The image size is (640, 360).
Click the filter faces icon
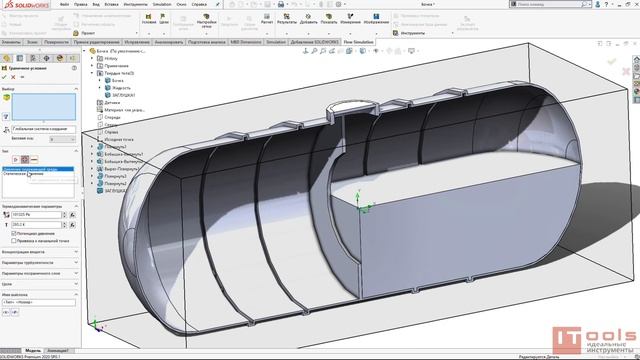click(x=6, y=117)
